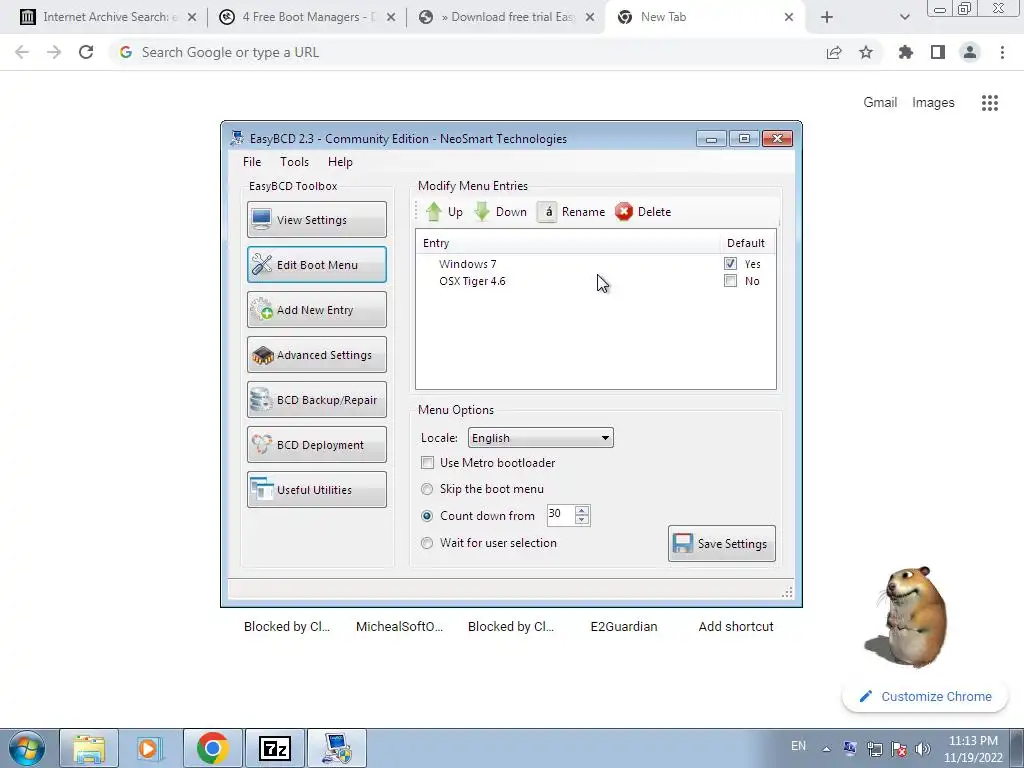The width and height of the screenshot is (1024, 768).
Task: Open E2Guardian shortcut
Action: pos(624,626)
